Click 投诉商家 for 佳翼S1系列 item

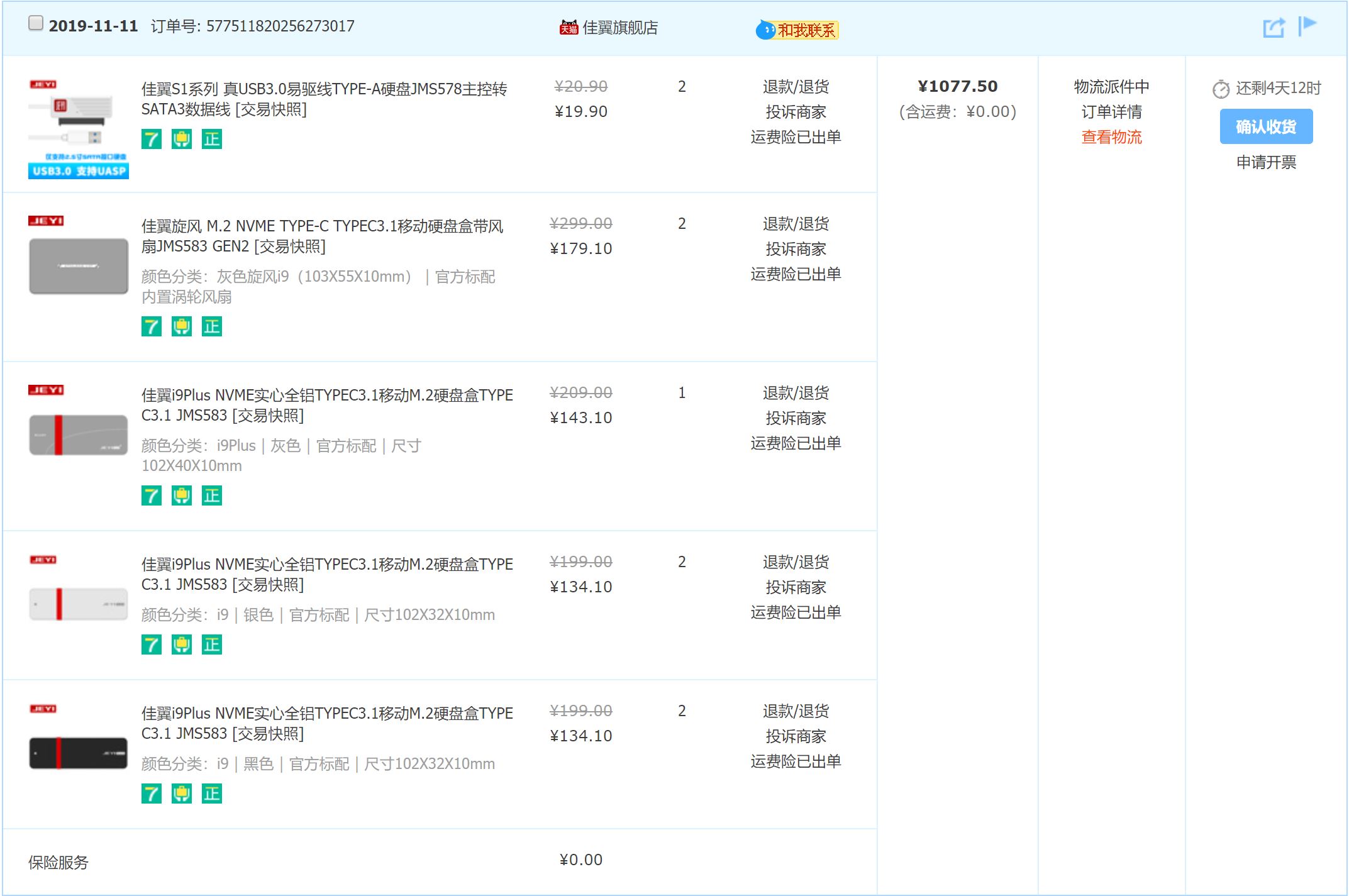point(796,112)
